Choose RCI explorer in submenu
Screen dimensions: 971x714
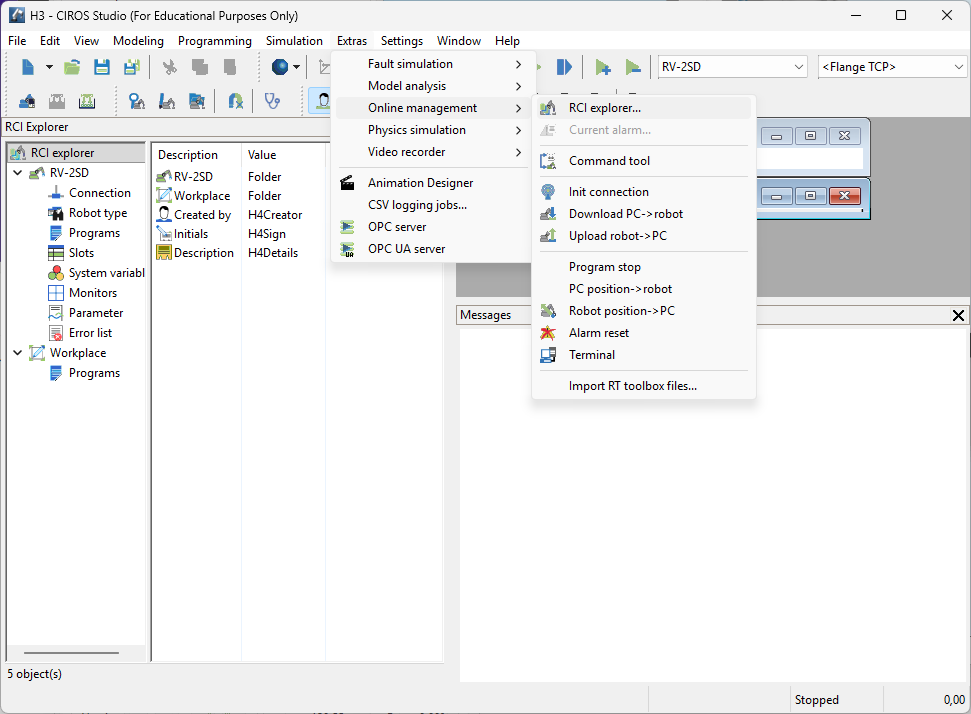click(644, 108)
